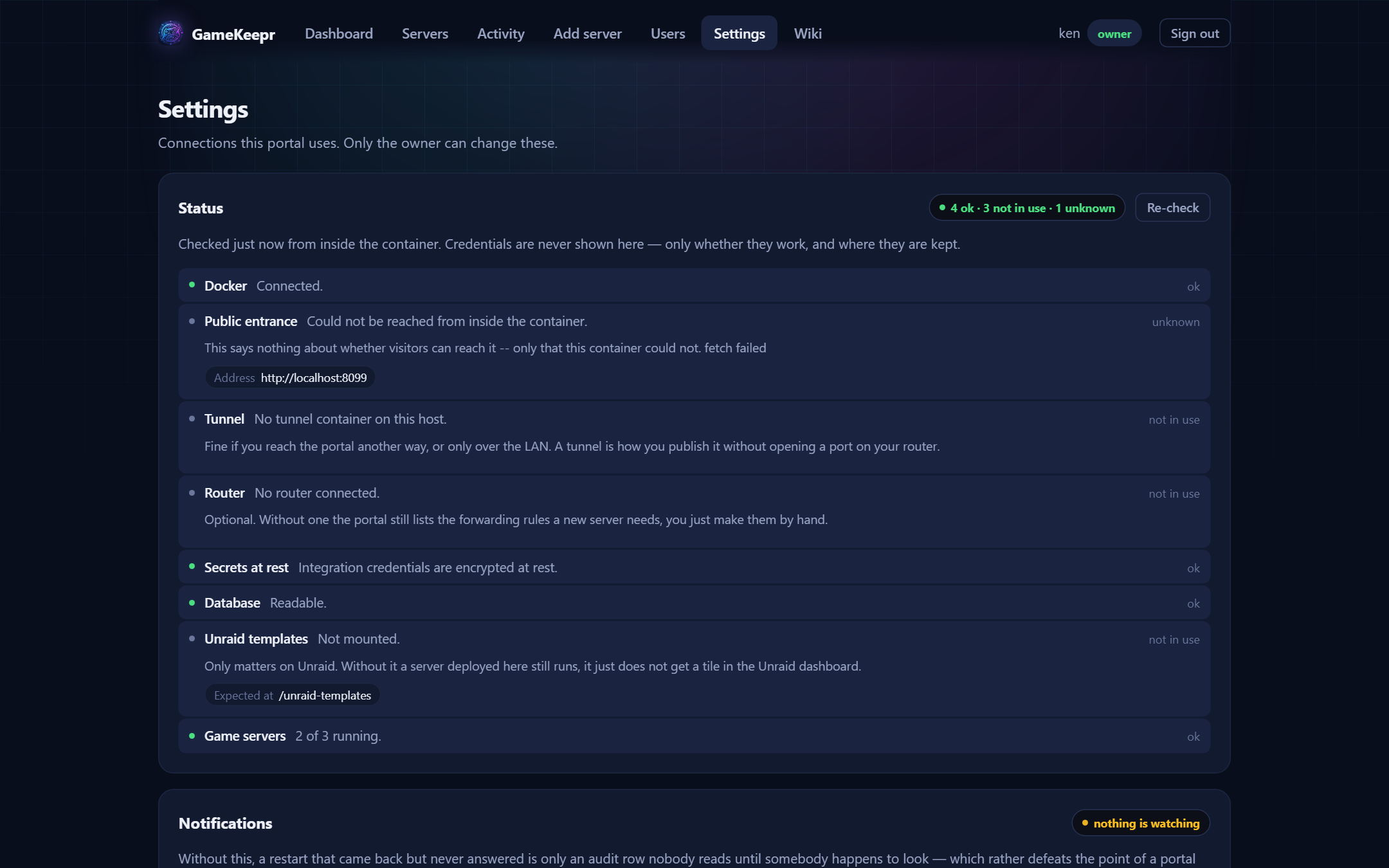This screenshot has width=1389, height=868.
Task: Open the Dashboard nav item
Action: click(338, 33)
